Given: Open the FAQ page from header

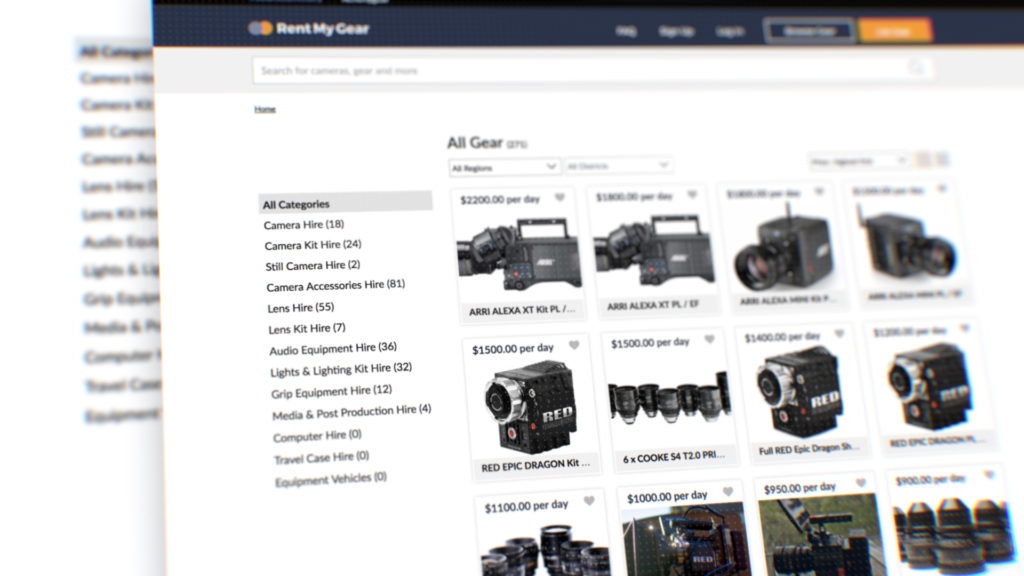Looking at the screenshot, I should pos(626,31).
